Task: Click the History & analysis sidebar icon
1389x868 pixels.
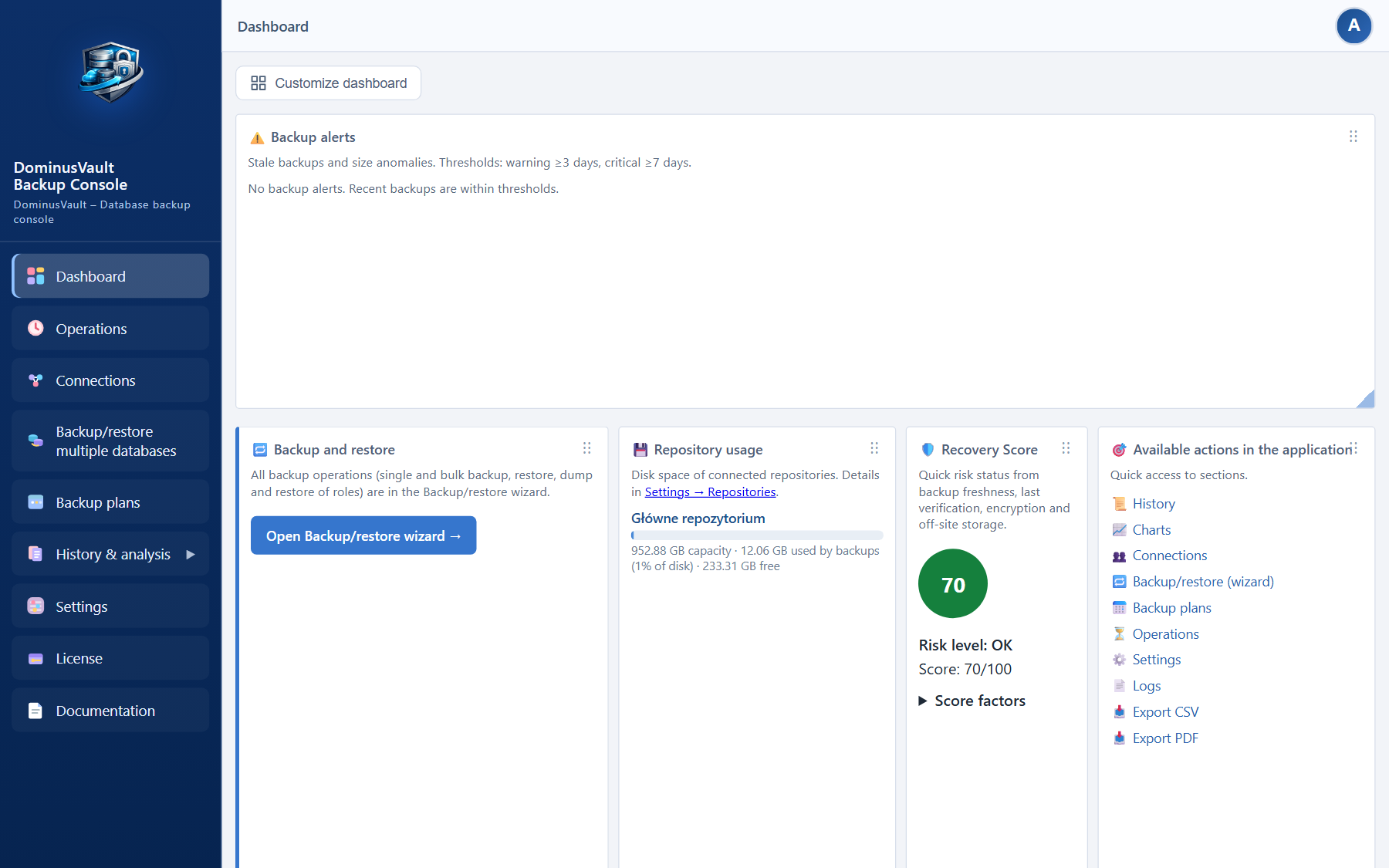Action: pyautogui.click(x=35, y=554)
